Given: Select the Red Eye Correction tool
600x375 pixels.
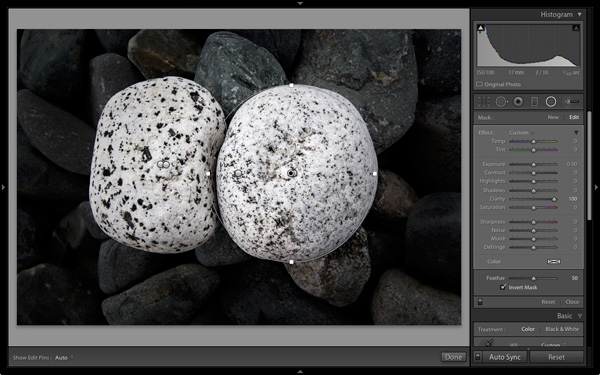Looking at the screenshot, I should 518,101.
